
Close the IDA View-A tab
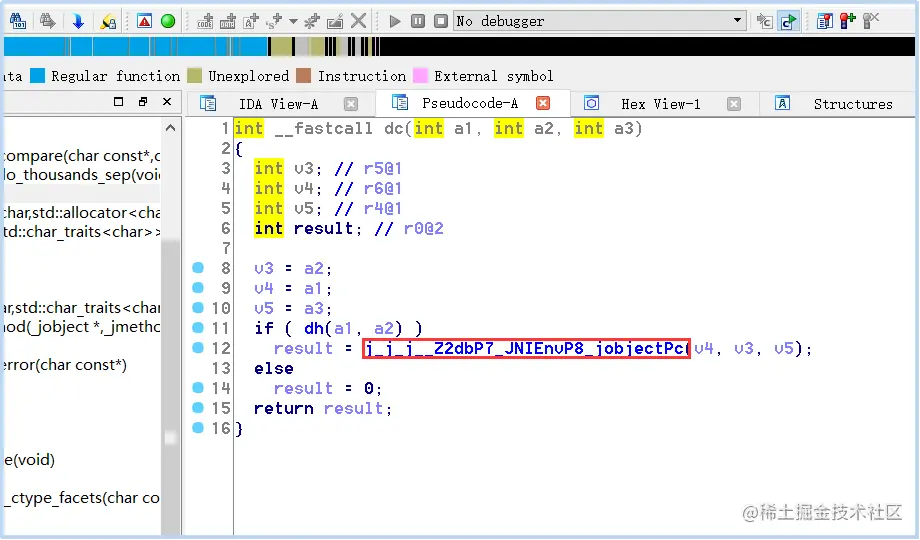(351, 104)
